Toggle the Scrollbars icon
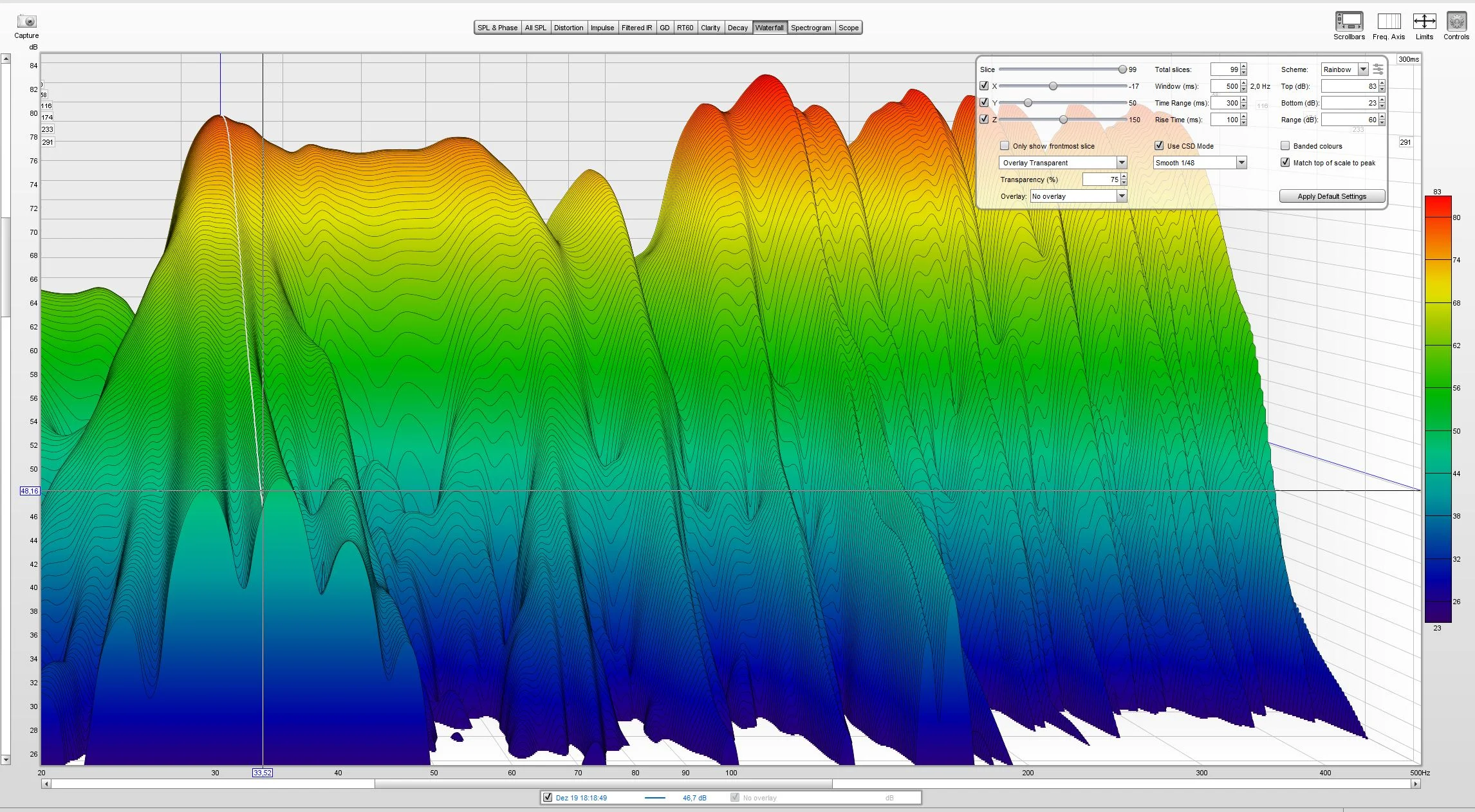The width and height of the screenshot is (1475, 812). coord(1349,21)
